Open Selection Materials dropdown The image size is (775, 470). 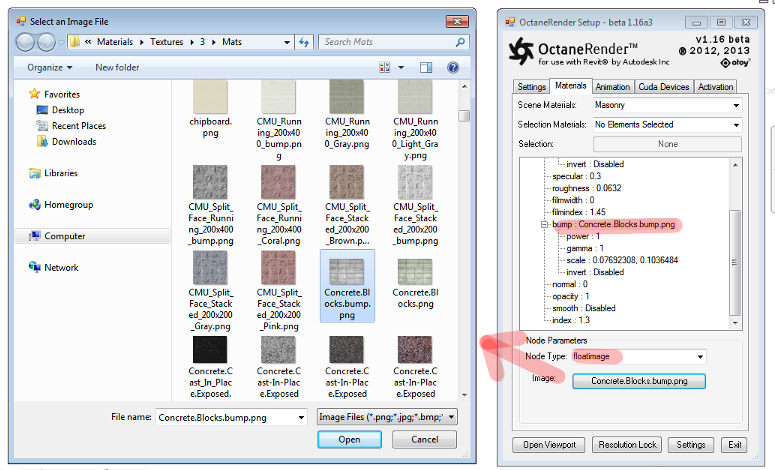tap(667, 125)
